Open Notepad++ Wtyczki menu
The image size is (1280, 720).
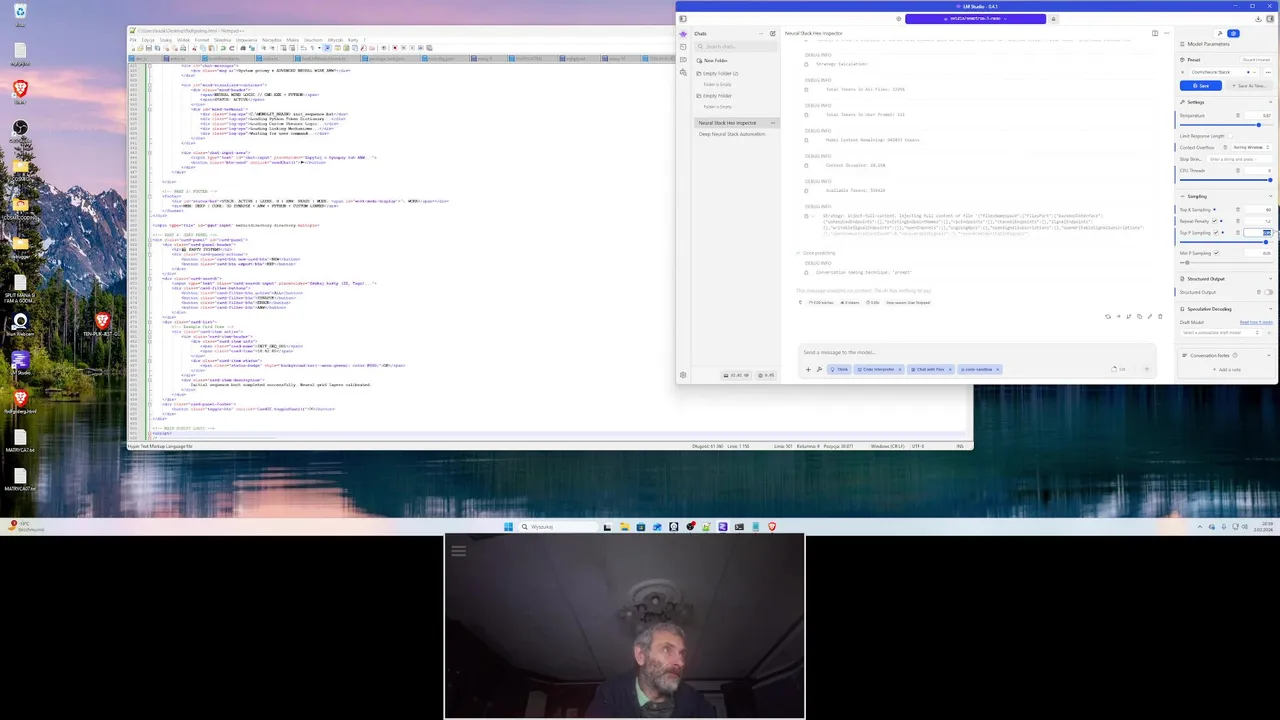pos(335,40)
